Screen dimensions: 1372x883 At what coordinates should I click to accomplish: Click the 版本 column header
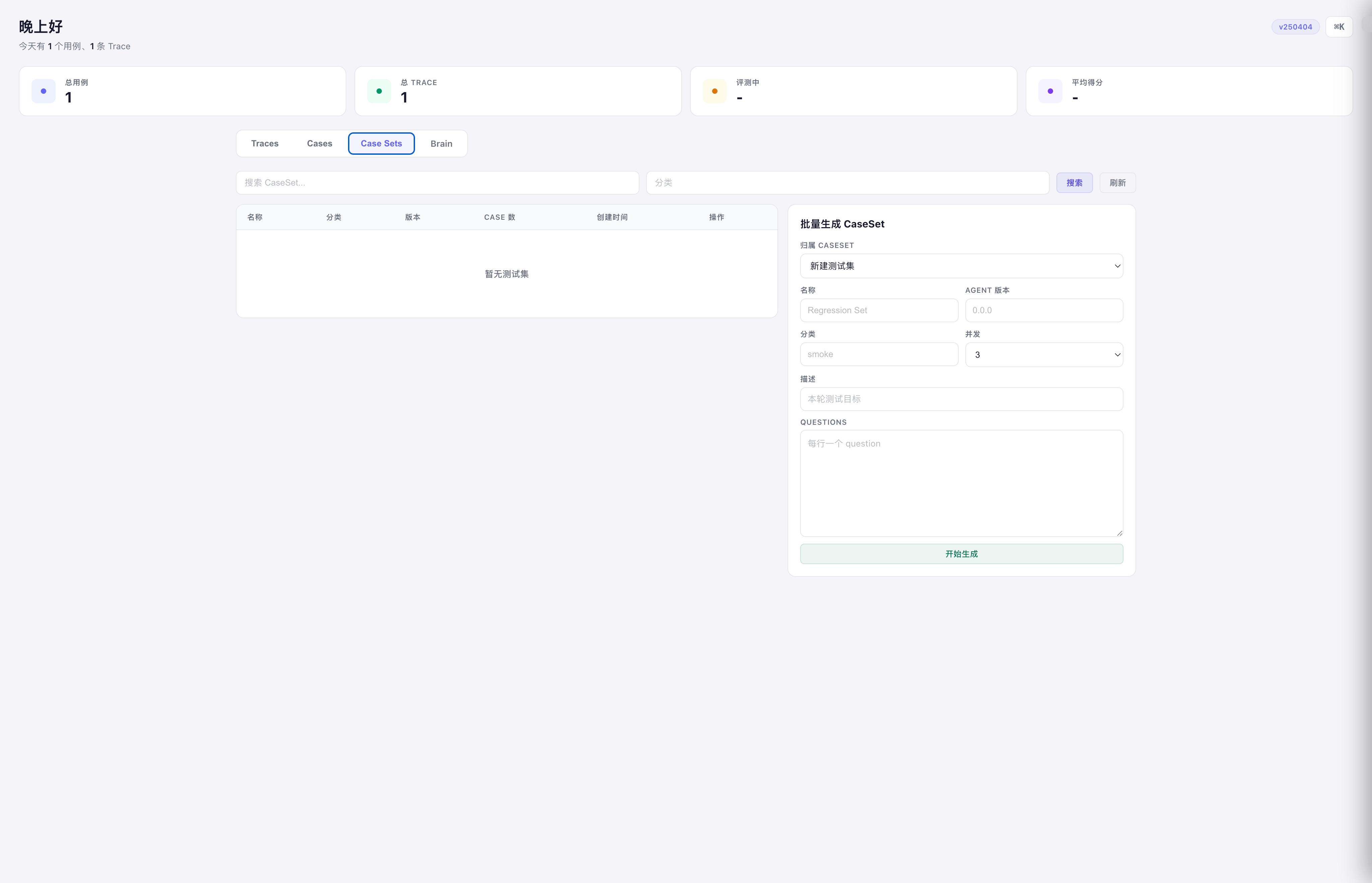coord(413,217)
